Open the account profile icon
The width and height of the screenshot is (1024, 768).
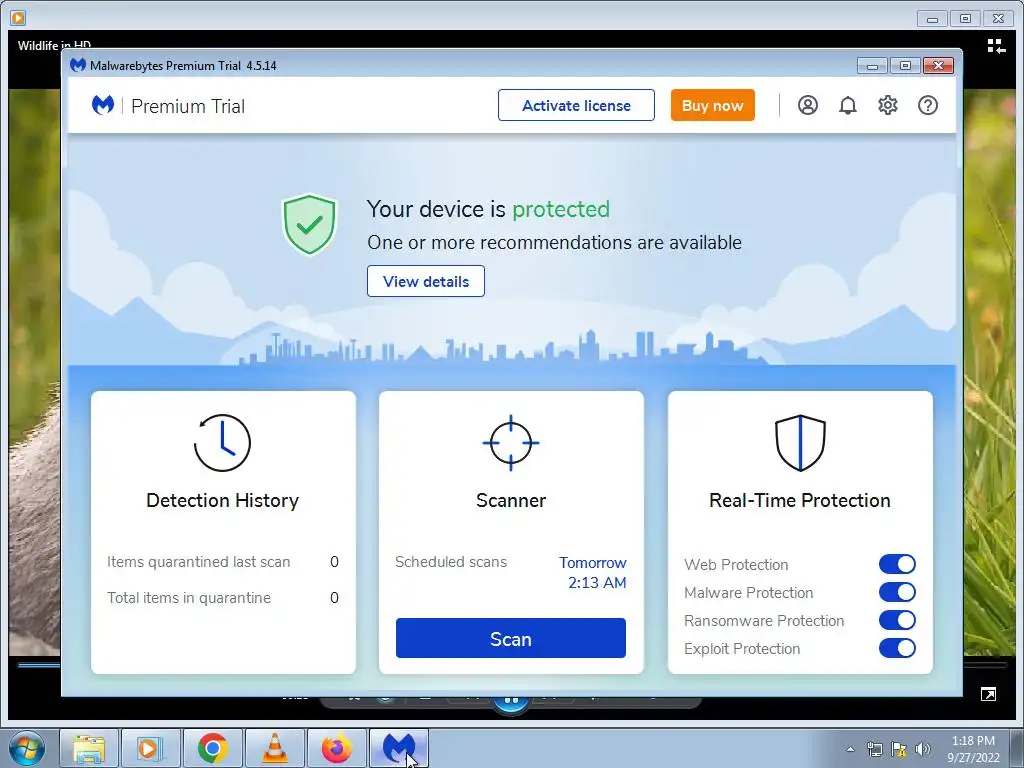tap(808, 105)
